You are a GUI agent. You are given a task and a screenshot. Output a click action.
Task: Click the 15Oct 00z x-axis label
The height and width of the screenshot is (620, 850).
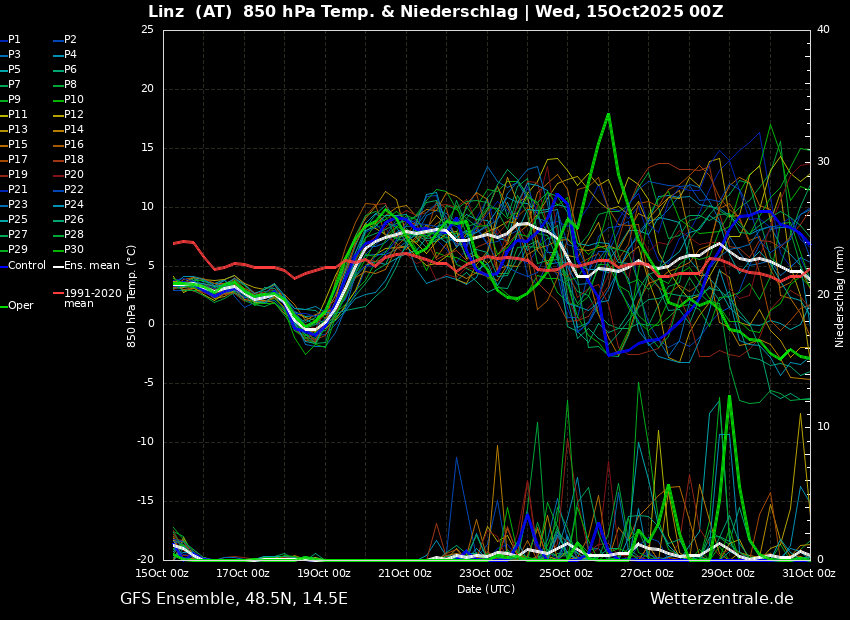coord(162,574)
